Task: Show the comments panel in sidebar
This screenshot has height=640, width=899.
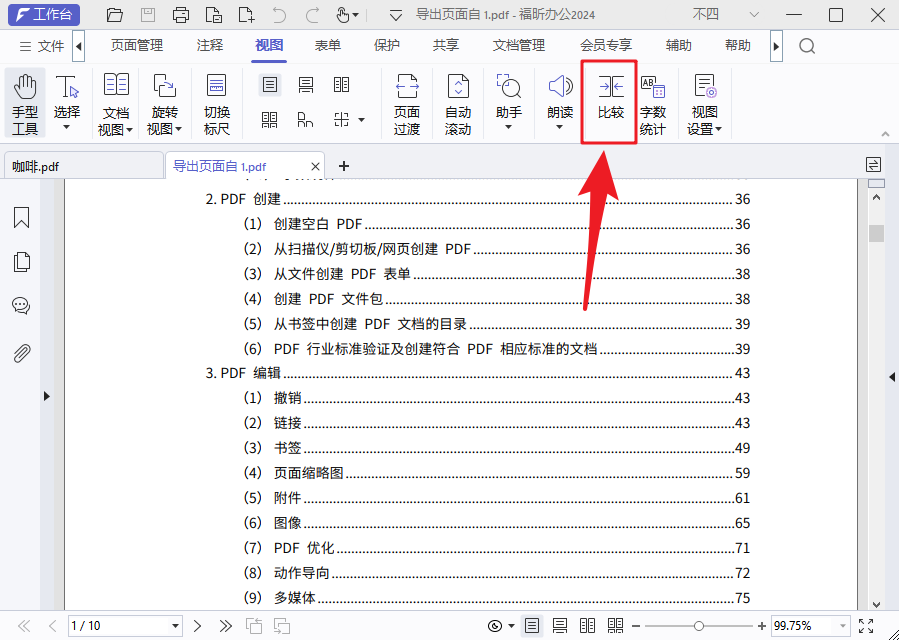Action: pyautogui.click(x=21, y=307)
